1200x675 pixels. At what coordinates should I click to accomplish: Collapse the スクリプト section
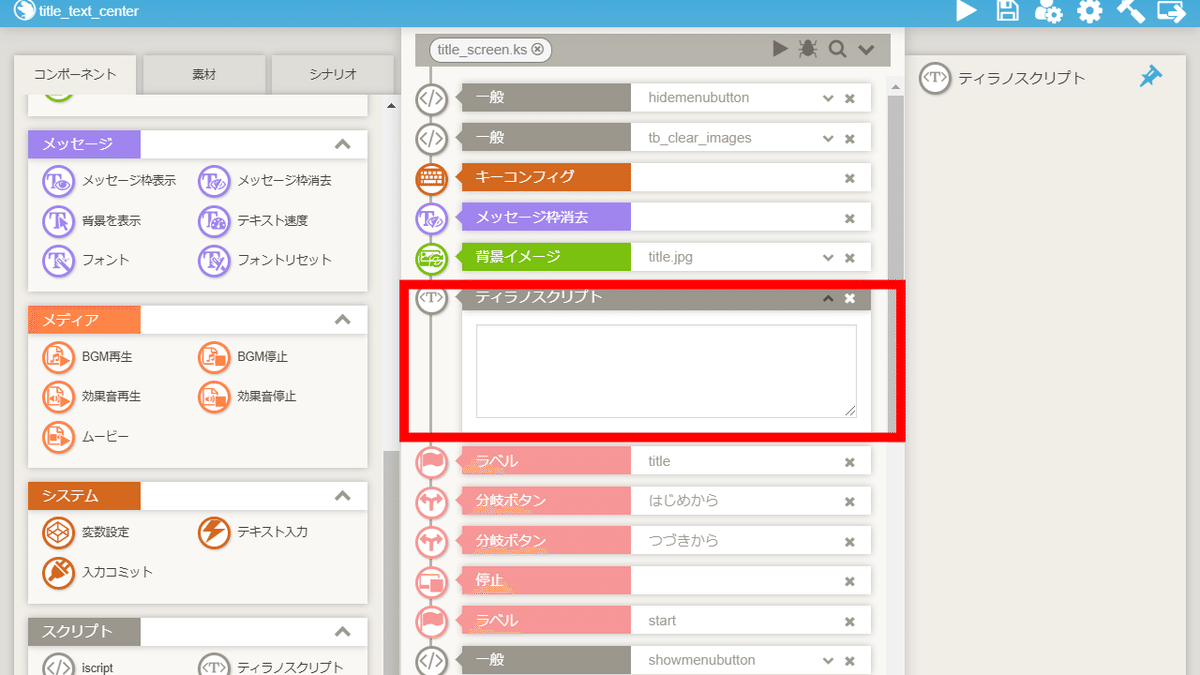[x=343, y=632]
